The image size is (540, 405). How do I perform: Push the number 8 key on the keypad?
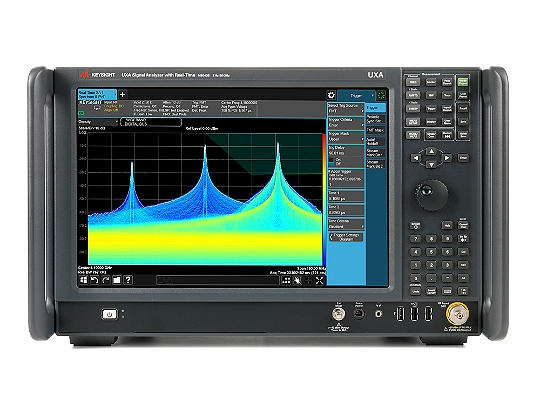pos(431,238)
